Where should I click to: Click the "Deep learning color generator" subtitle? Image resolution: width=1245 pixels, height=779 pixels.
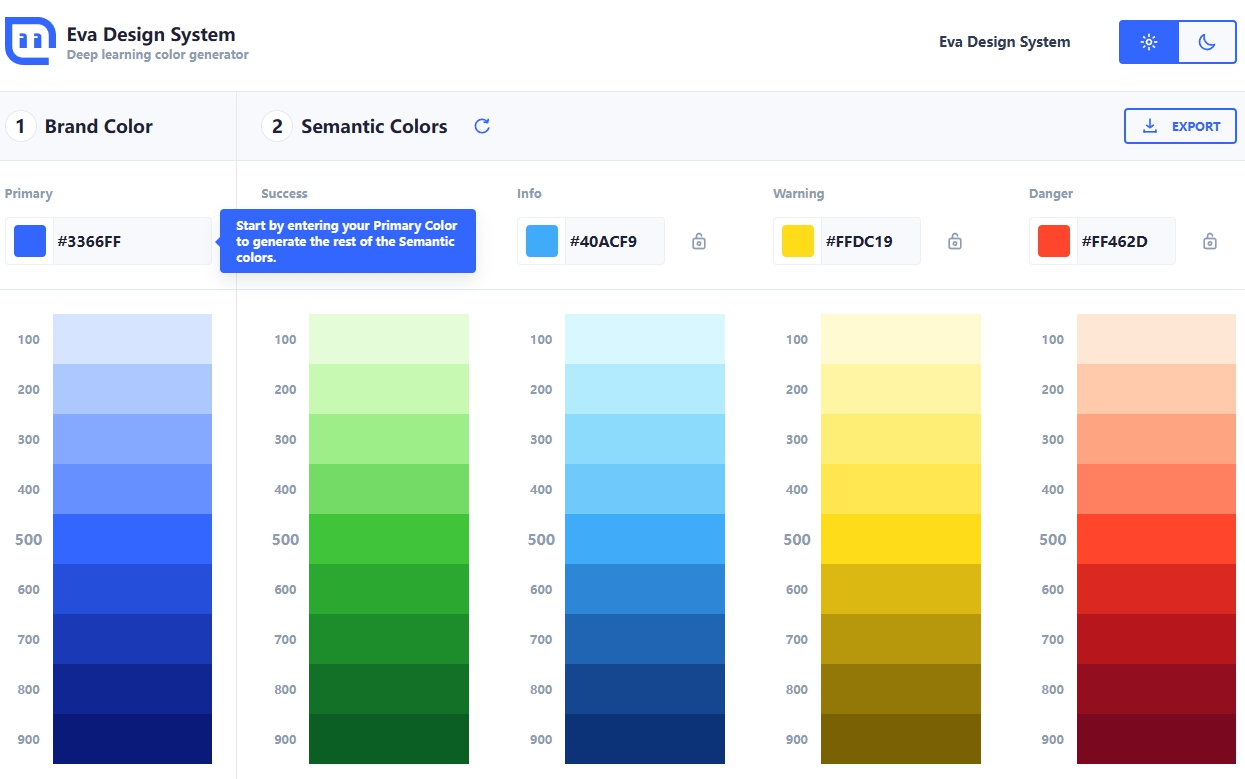[x=158, y=55]
